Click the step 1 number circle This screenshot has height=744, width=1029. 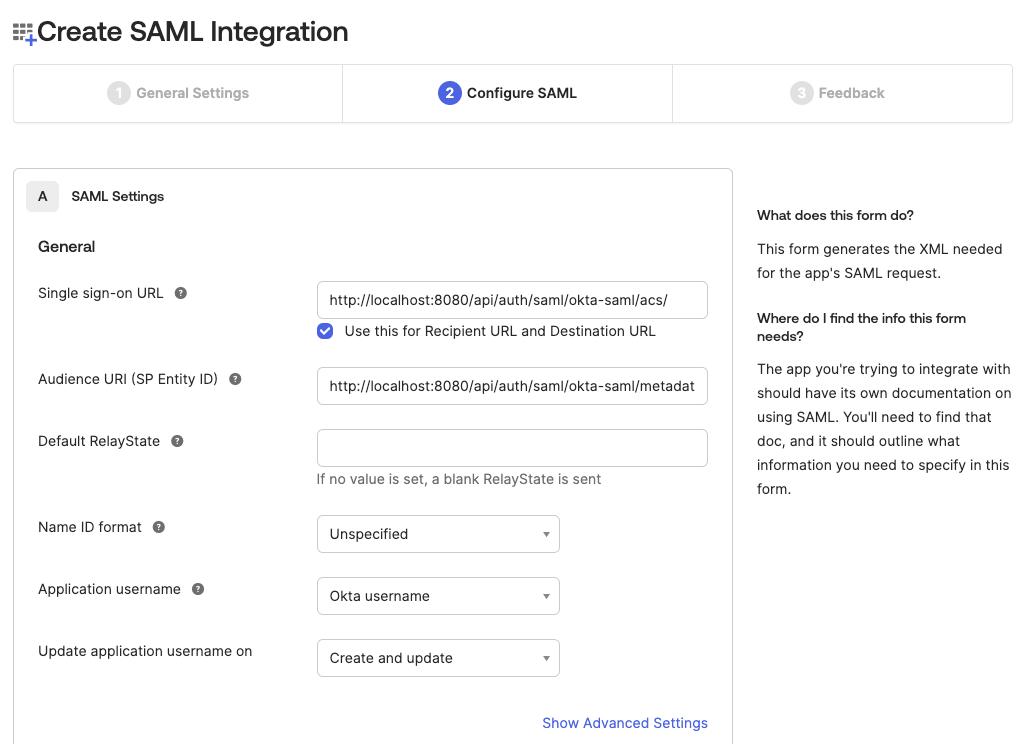[x=119, y=93]
